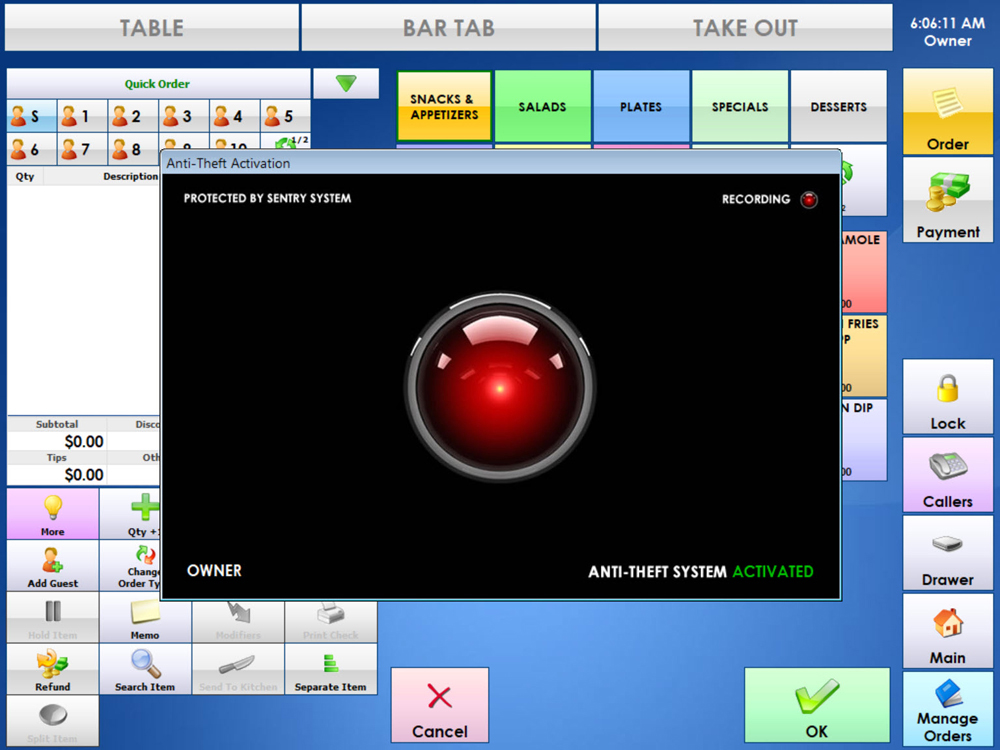
Task: Click the Send To Kitchen button
Action: click(x=238, y=669)
